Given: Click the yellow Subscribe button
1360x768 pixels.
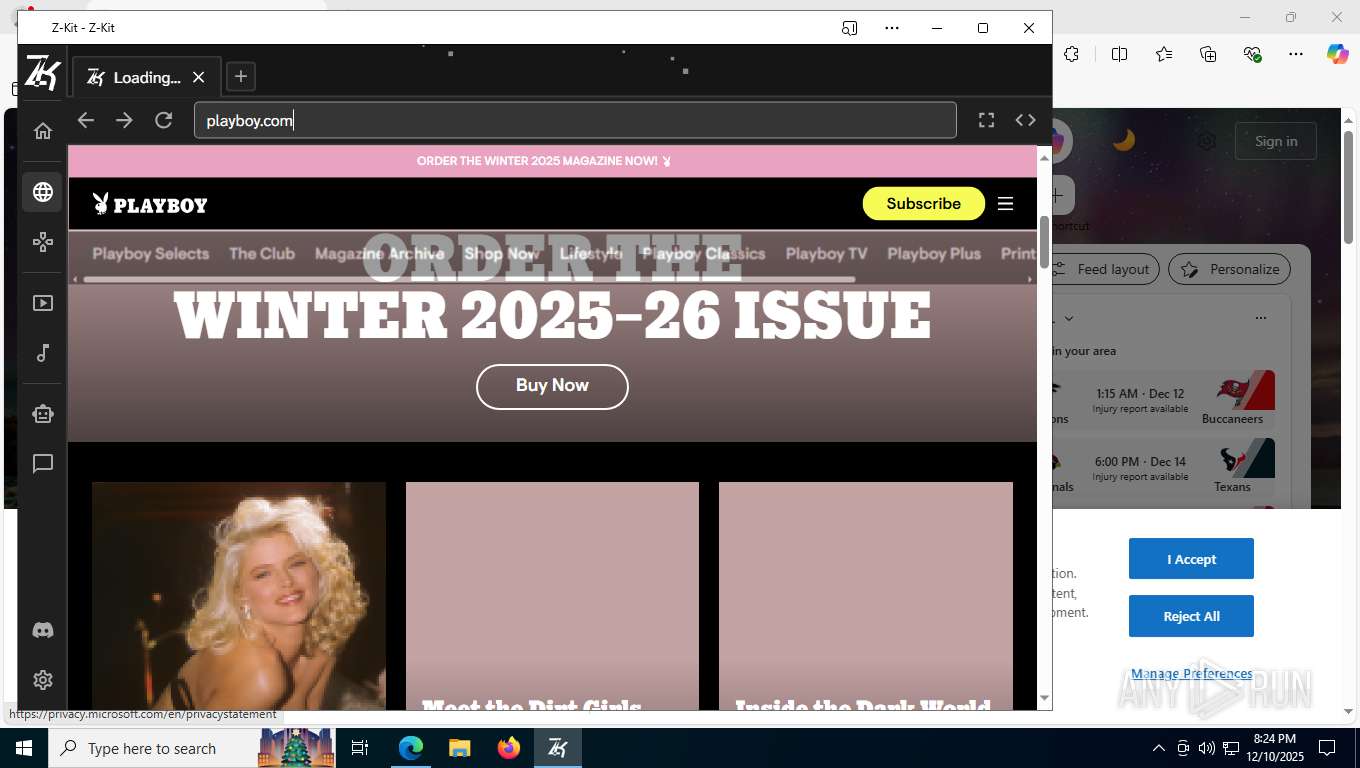Looking at the screenshot, I should (x=923, y=204).
